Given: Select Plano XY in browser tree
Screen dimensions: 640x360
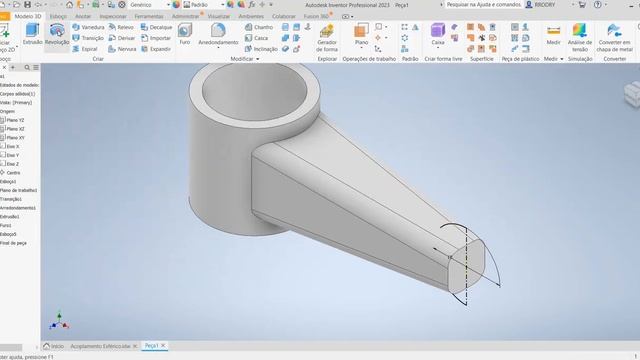Looking at the screenshot, I should point(13,138).
